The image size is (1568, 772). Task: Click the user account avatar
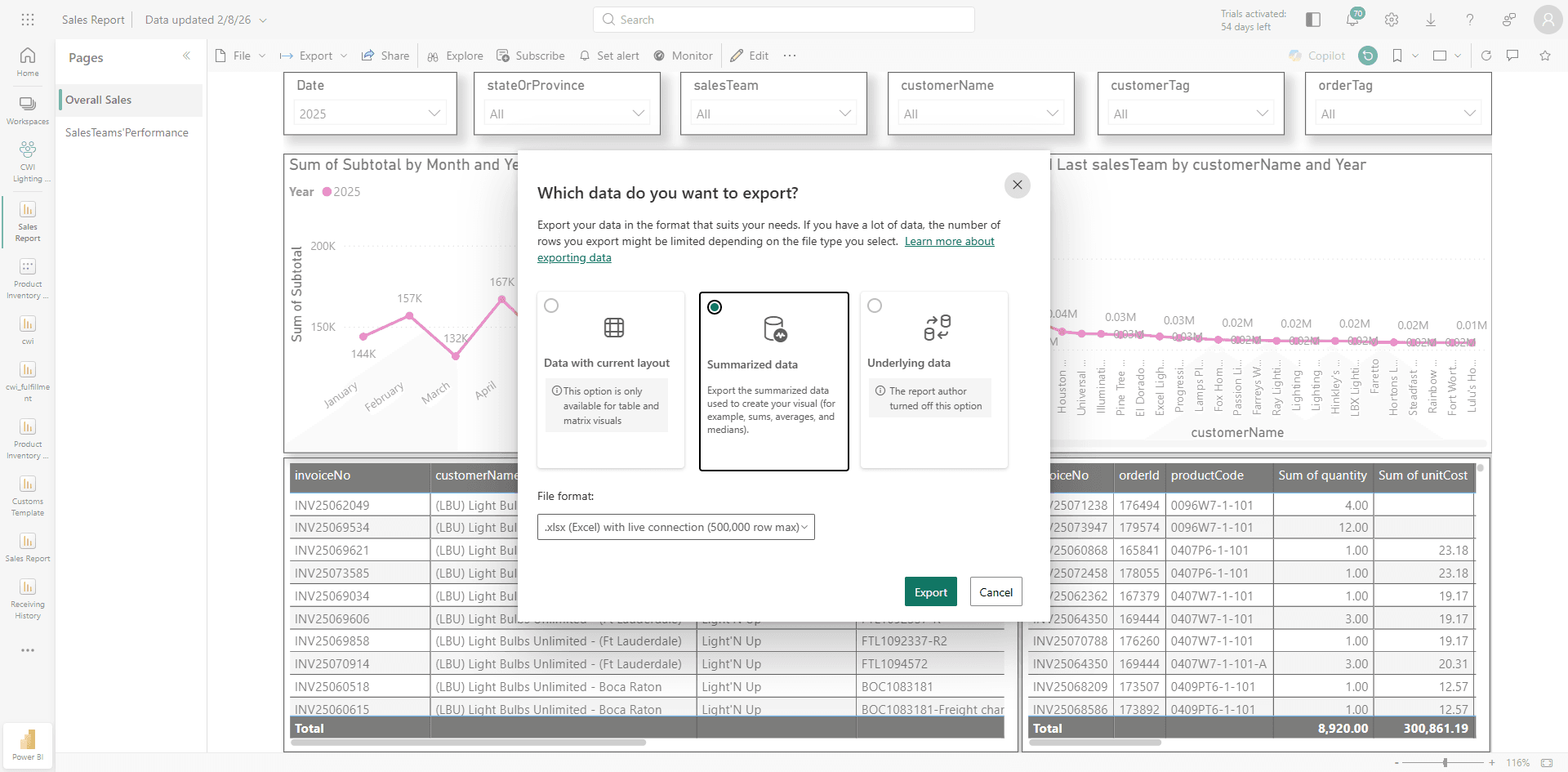tap(1548, 20)
